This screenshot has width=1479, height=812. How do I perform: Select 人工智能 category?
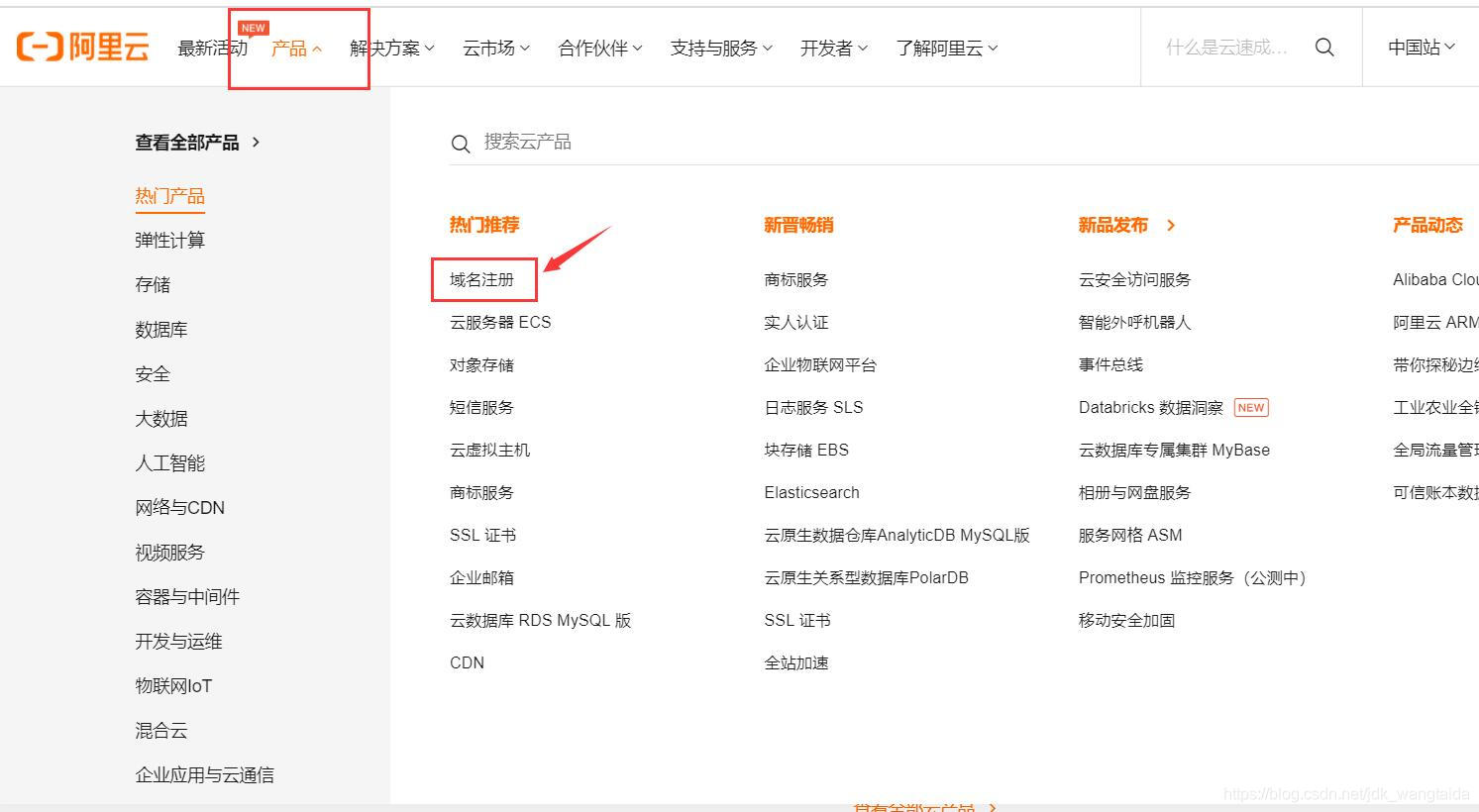pyautogui.click(x=169, y=462)
